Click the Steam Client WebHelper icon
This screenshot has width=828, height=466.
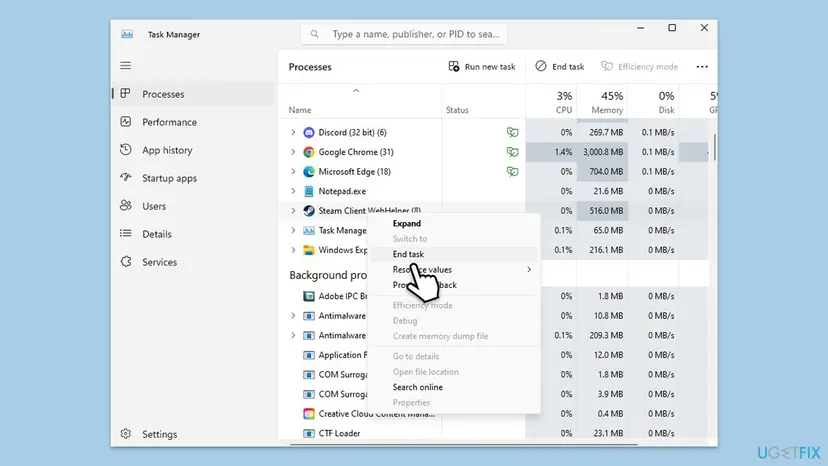click(x=309, y=210)
